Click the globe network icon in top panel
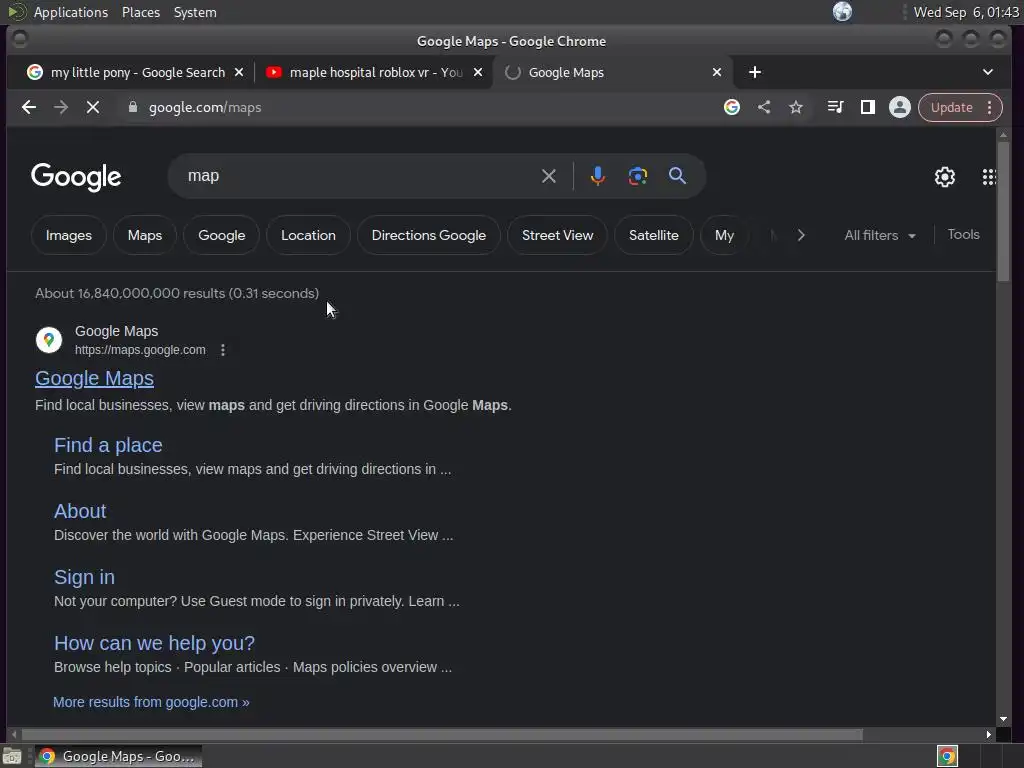The height and width of the screenshot is (768, 1024). pyautogui.click(x=842, y=12)
